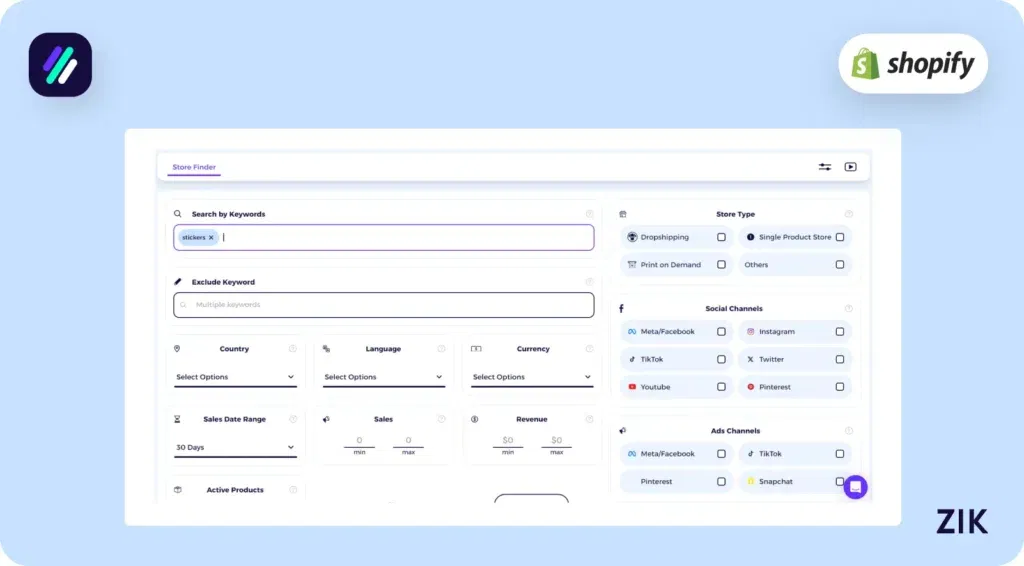This screenshot has width=1024, height=566.
Task: Expand the Country select options dropdown
Action: tap(235, 377)
